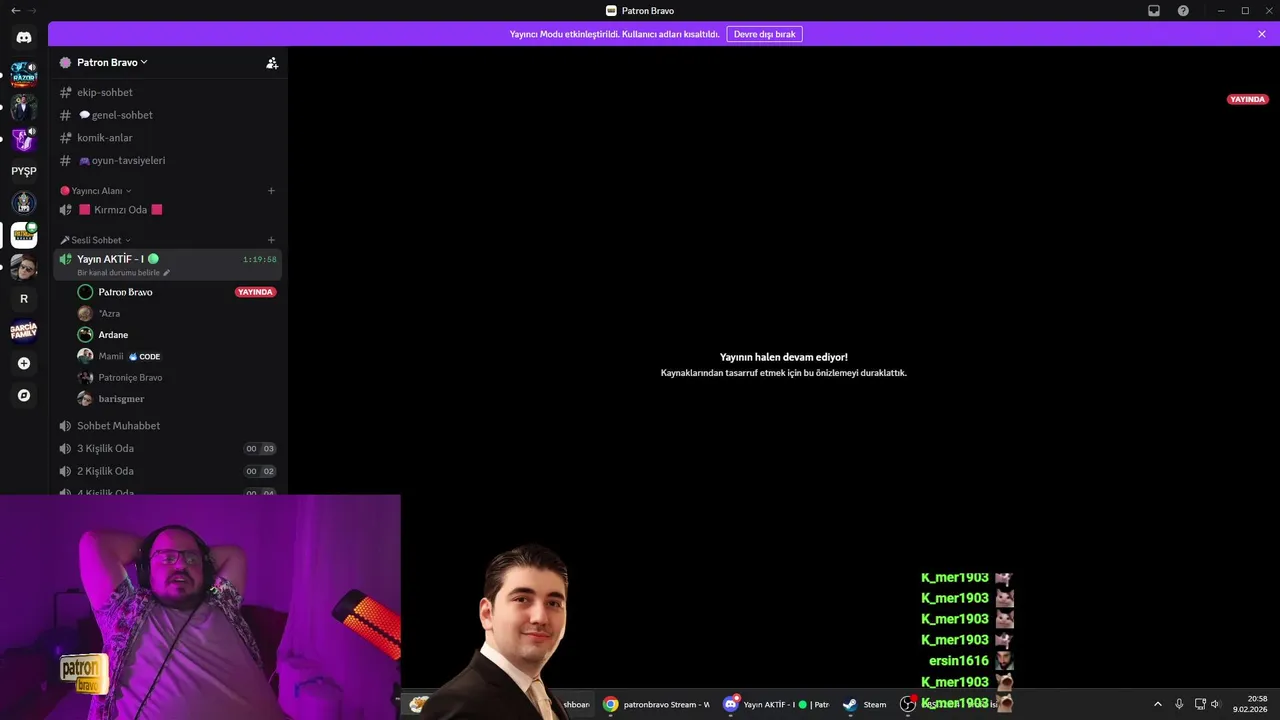The height and width of the screenshot is (720, 1280).
Task: Click the 00 03 user limit badge
Action: tap(260, 449)
